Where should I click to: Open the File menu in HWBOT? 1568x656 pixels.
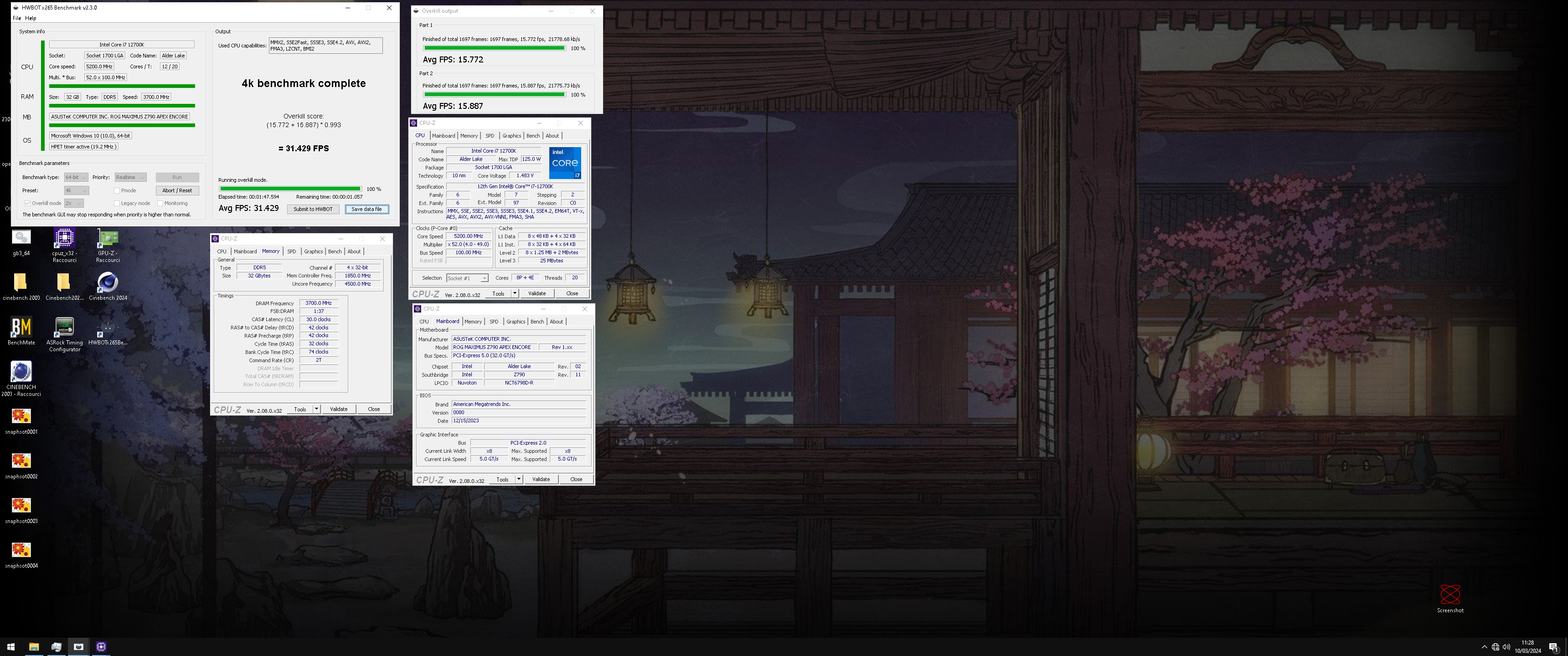pyautogui.click(x=17, y=18)
